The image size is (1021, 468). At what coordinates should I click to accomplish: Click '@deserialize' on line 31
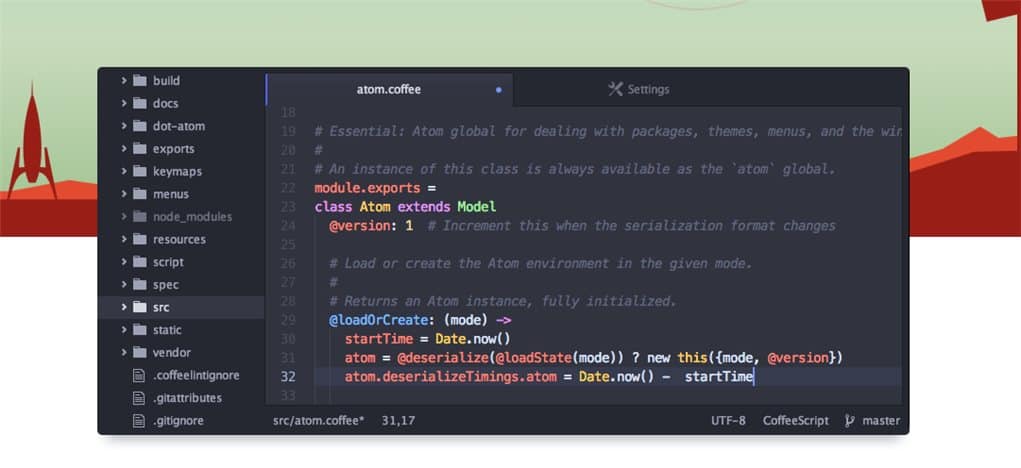(443, 358)
